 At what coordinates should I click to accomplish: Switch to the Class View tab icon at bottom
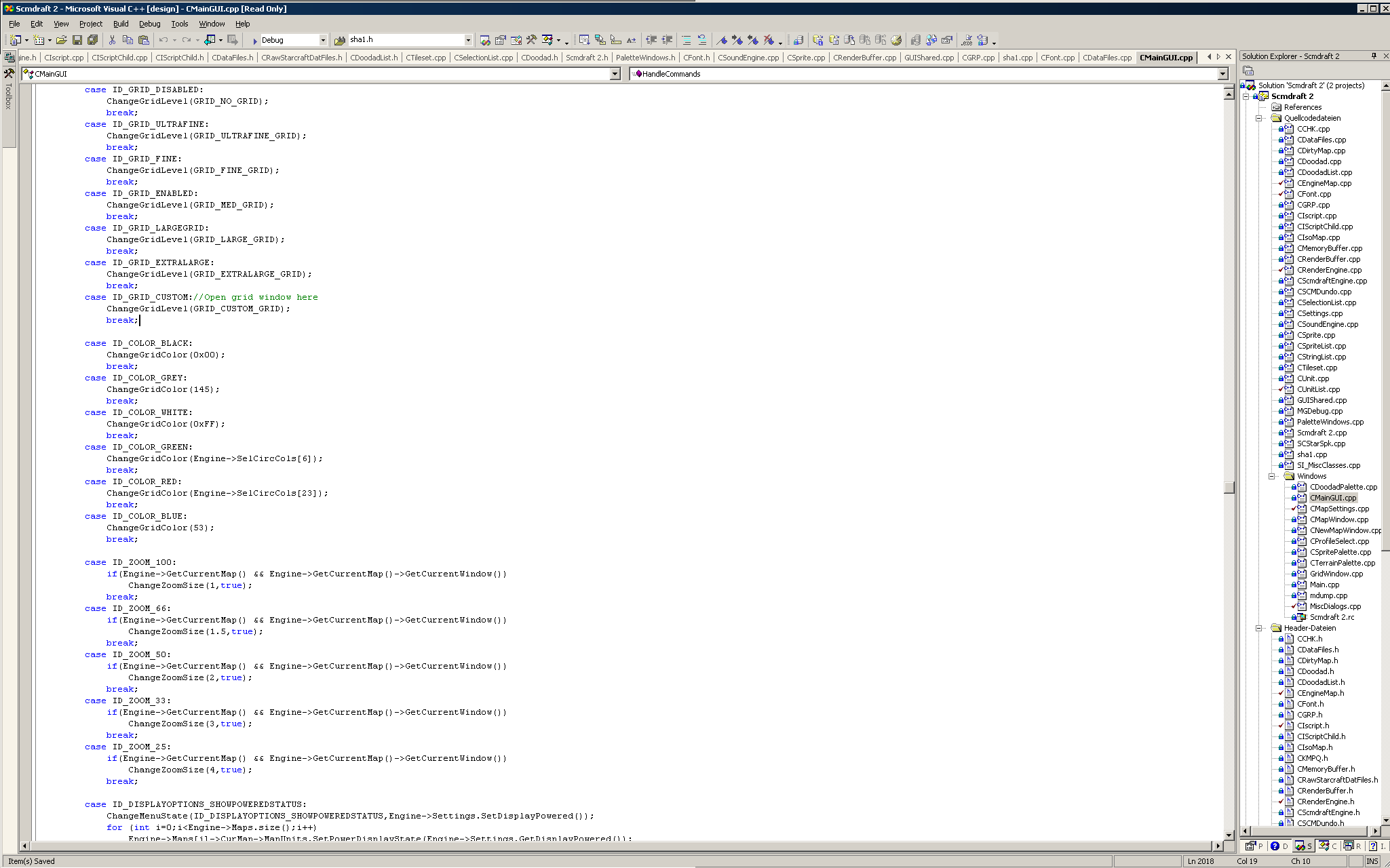click(x=1326, y=846)
